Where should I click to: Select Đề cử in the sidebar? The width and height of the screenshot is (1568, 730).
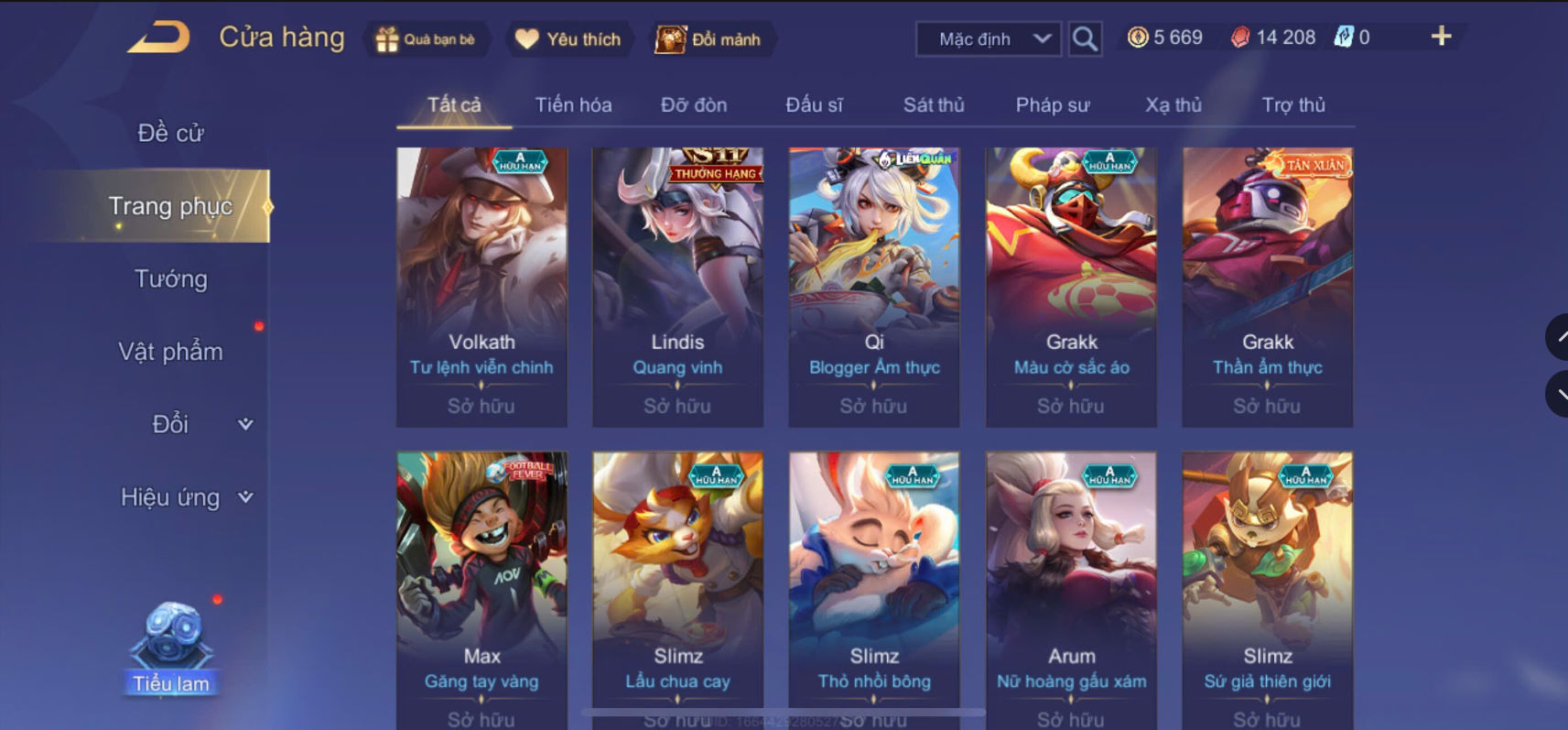click(171, 133)
